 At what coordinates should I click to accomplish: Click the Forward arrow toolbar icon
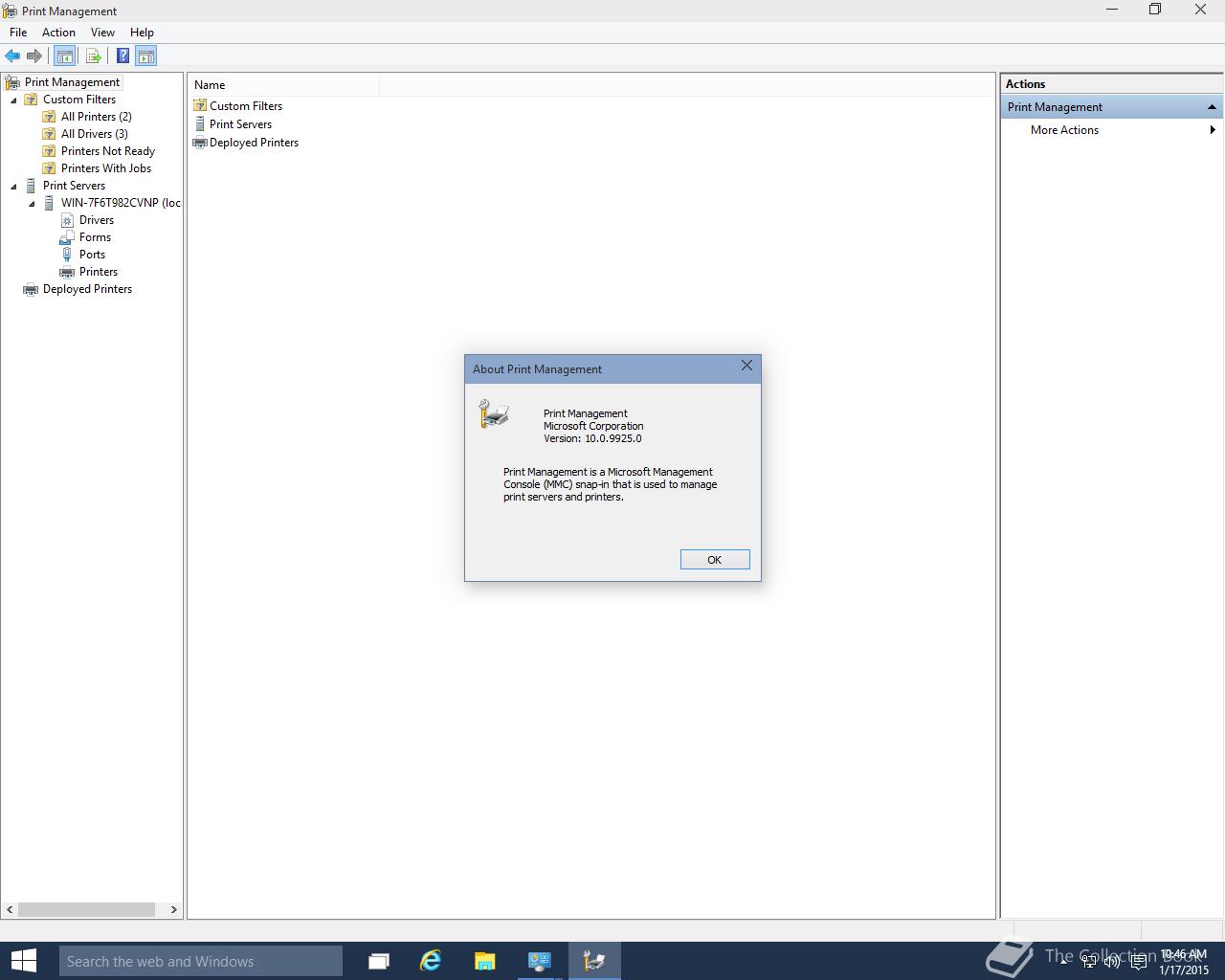[34, 56]
